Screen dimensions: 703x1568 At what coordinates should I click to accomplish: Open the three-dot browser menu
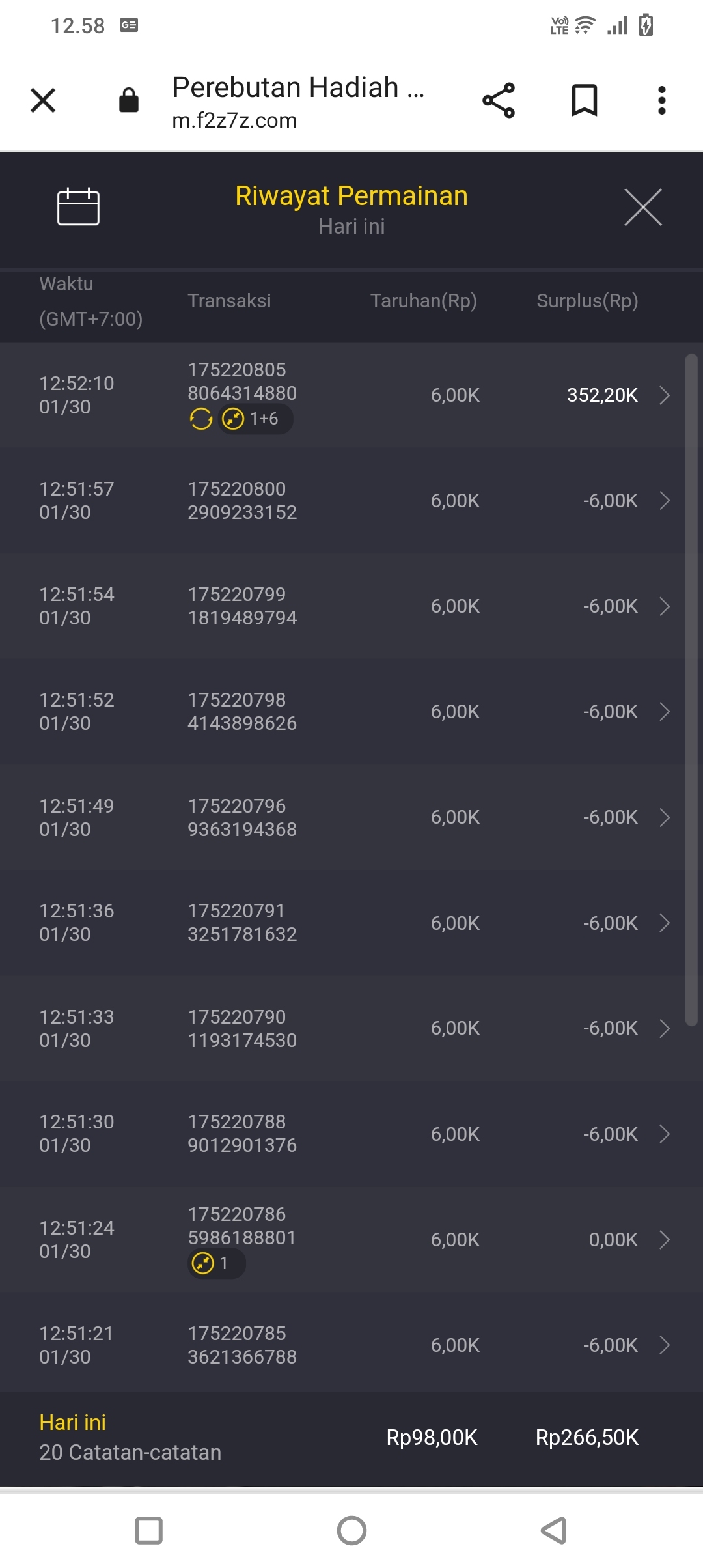(661, 100)
